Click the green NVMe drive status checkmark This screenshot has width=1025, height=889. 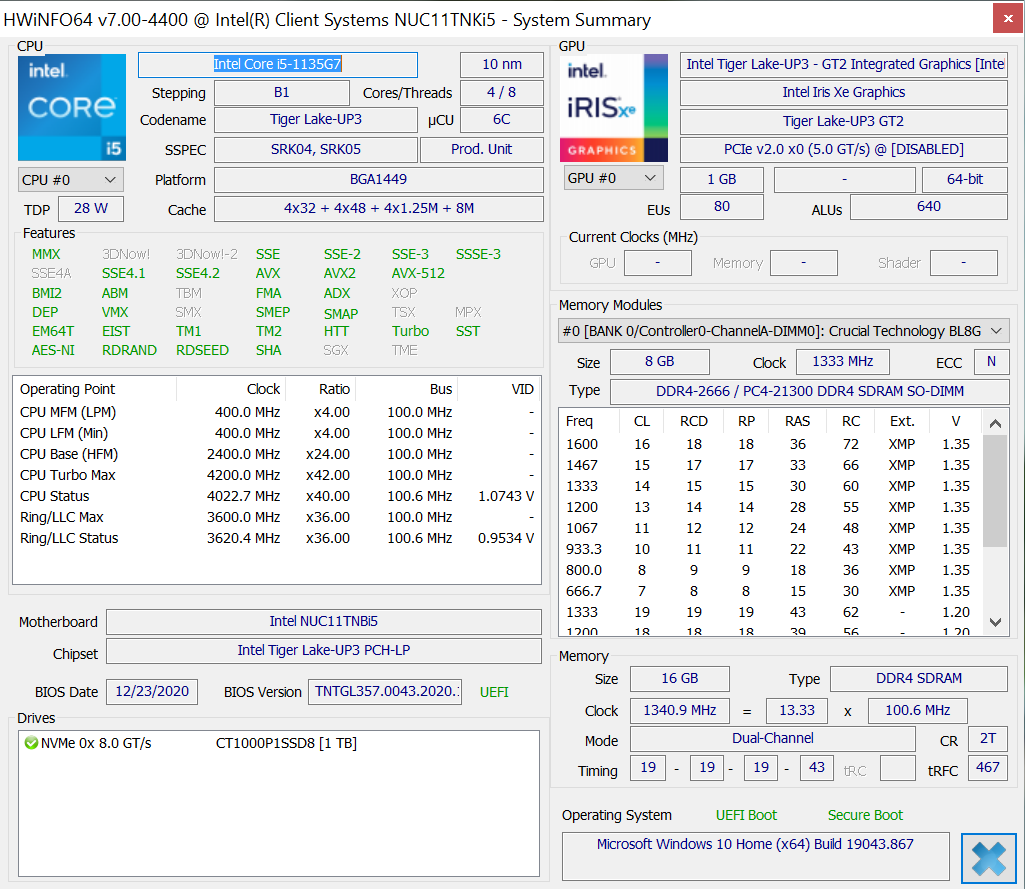31,743
